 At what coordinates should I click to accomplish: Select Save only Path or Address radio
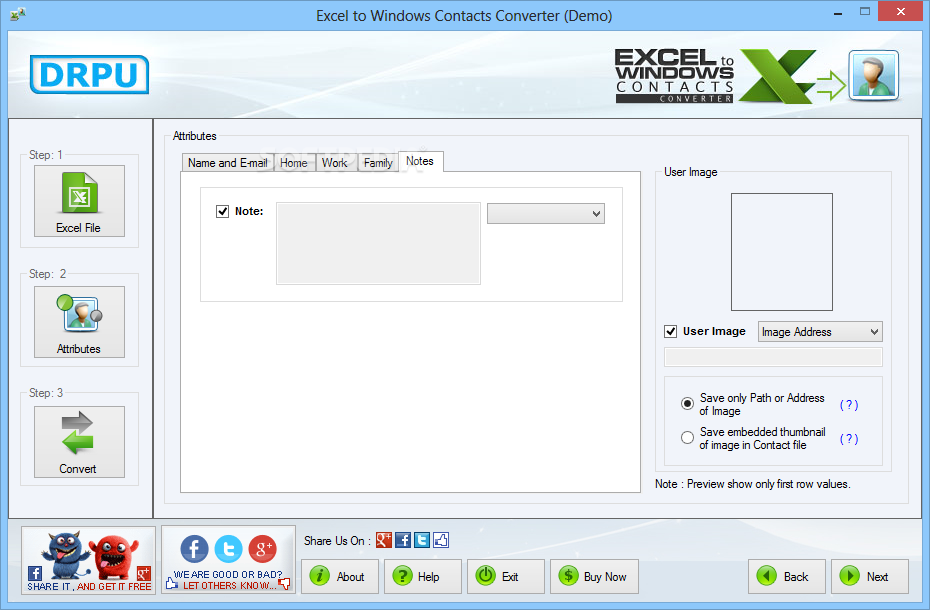click(x=687, y=404)
